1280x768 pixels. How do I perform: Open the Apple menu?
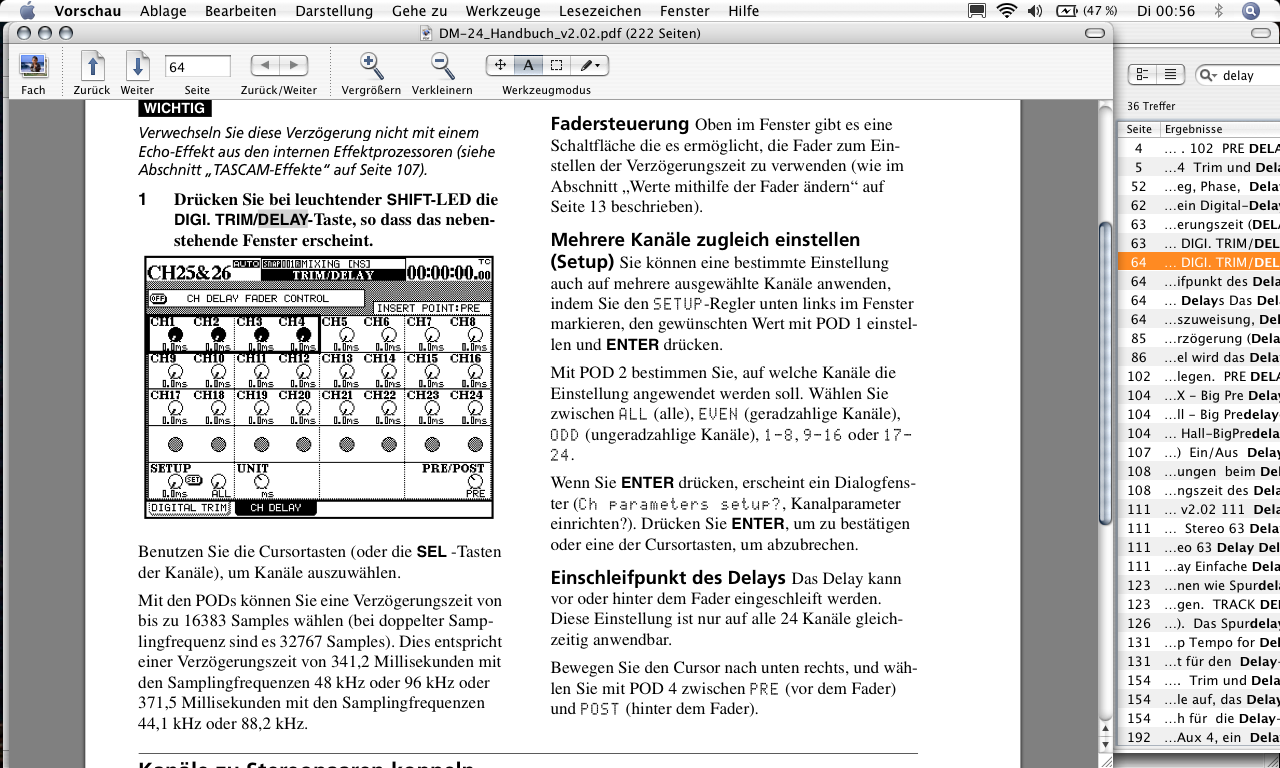point(27,11)
